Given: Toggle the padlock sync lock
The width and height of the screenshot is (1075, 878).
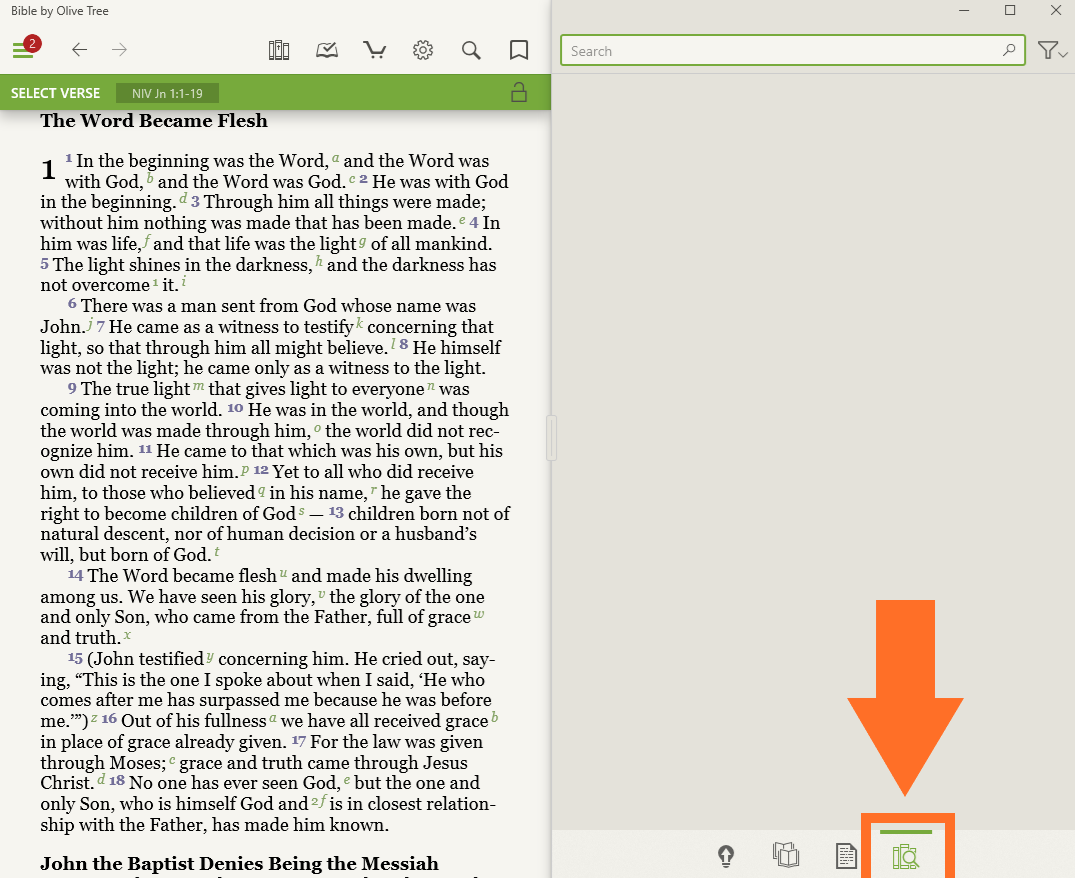Looking at the screenshot, I should (x=519, y=93).
